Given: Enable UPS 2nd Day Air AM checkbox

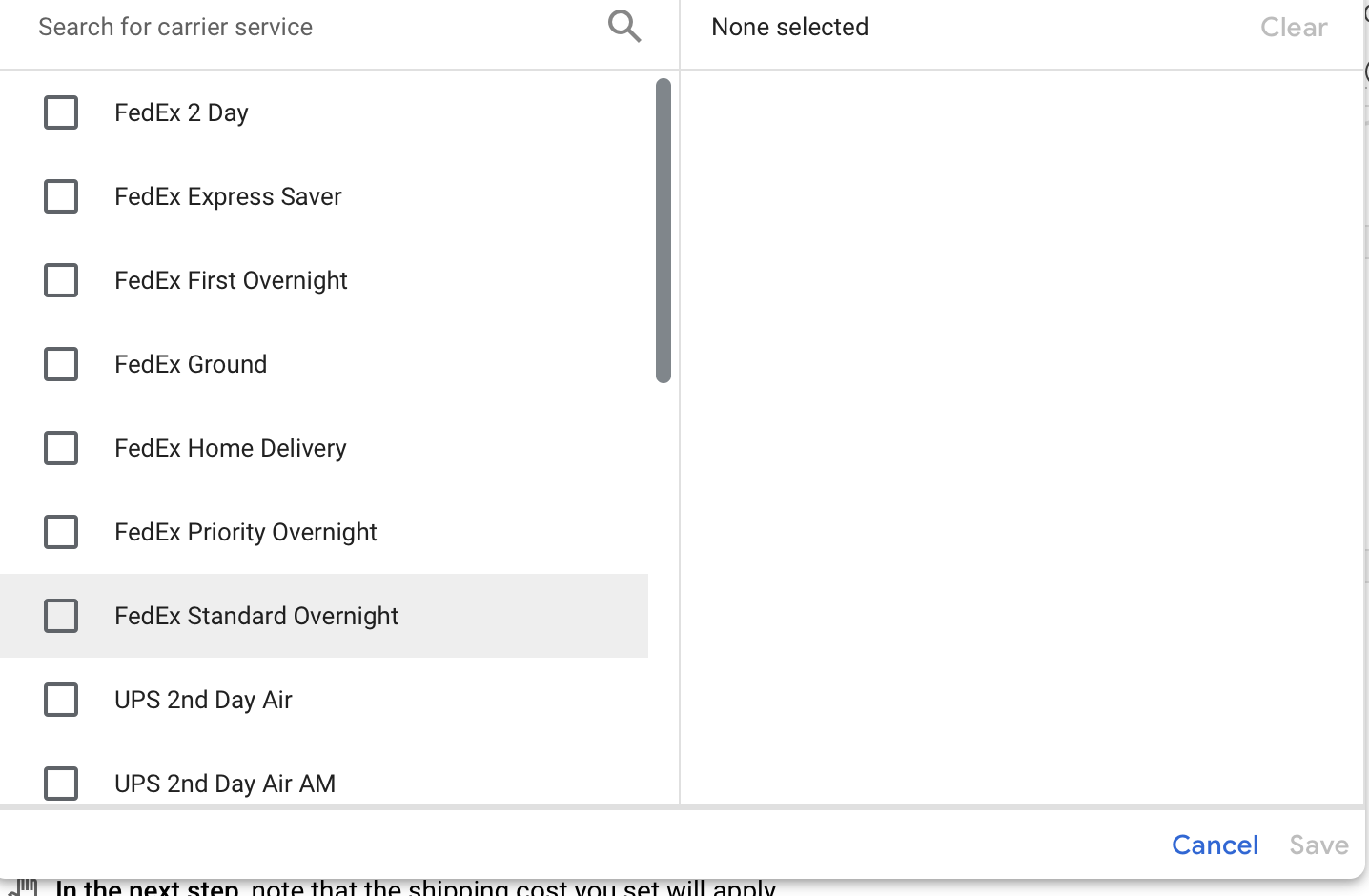Looking at the screenshot, I should 61,784.
